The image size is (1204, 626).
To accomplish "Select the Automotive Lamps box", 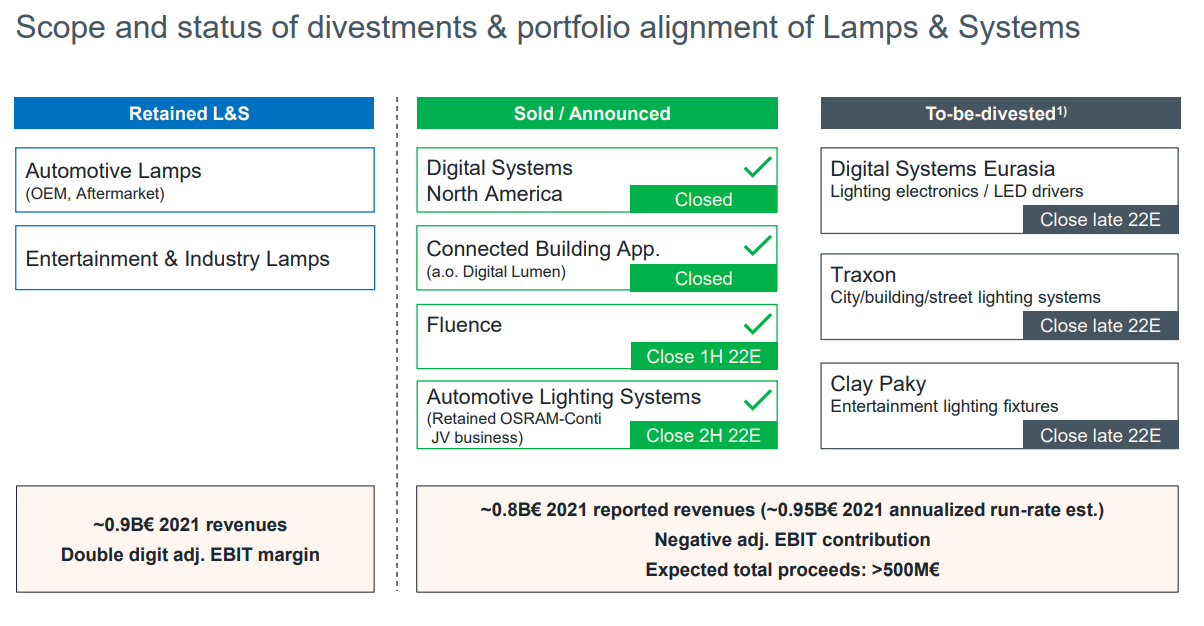I will point(195,180).
